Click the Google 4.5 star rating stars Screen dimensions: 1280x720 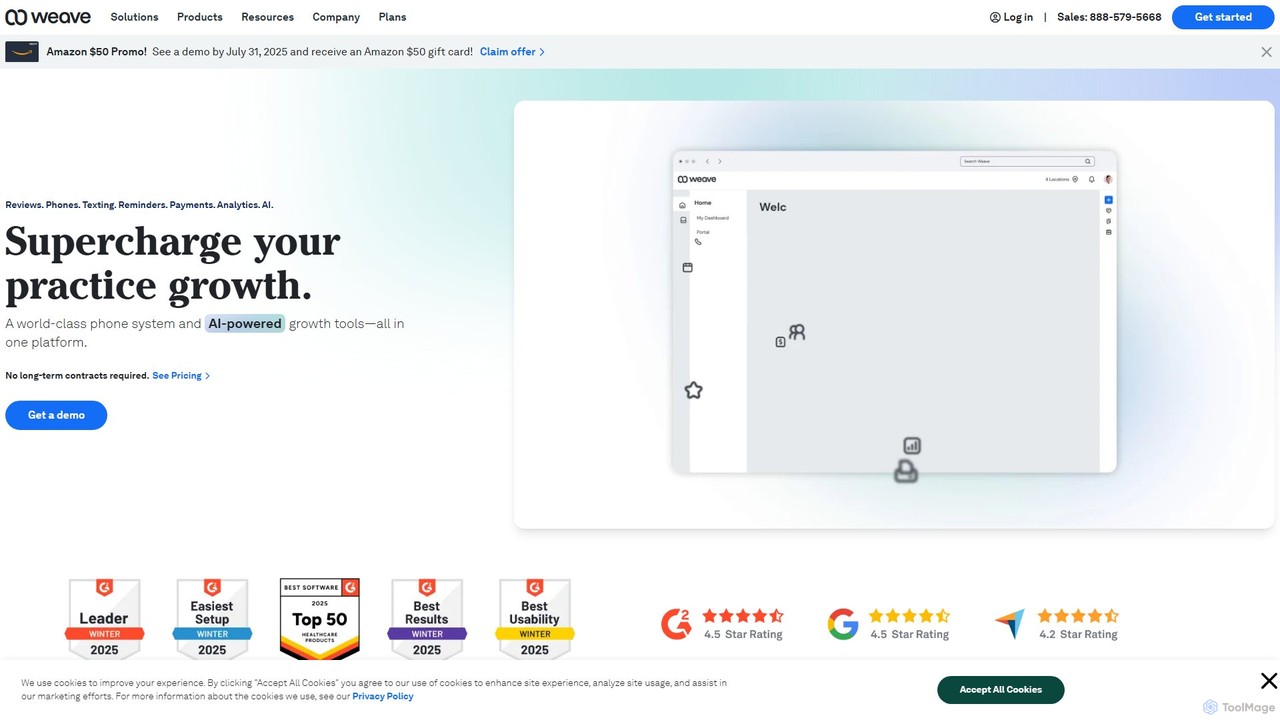(909, 616)
